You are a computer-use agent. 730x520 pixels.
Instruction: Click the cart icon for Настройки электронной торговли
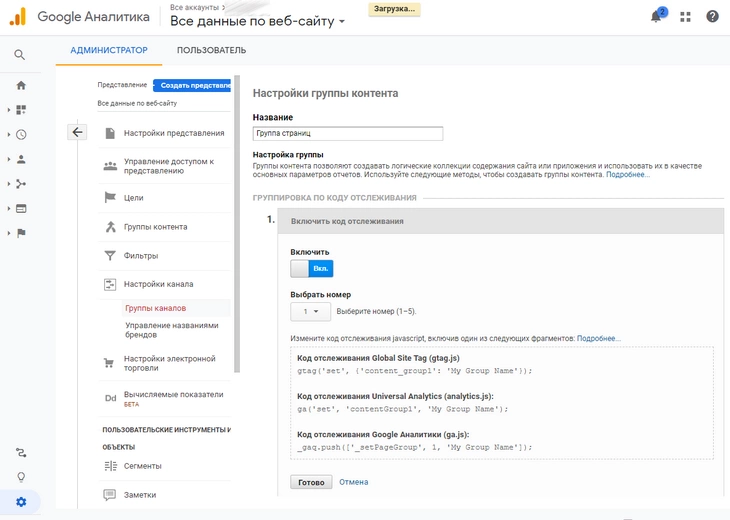click(x=109, y=363)
